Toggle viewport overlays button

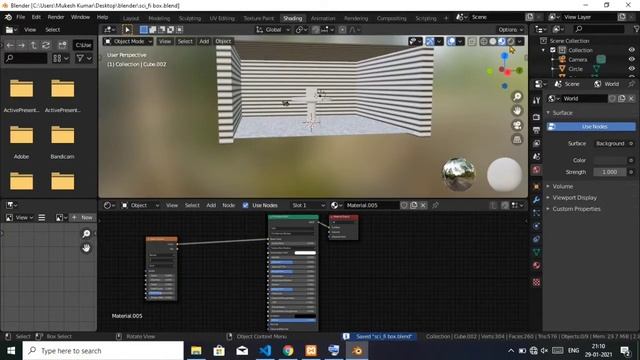[451, 41]
